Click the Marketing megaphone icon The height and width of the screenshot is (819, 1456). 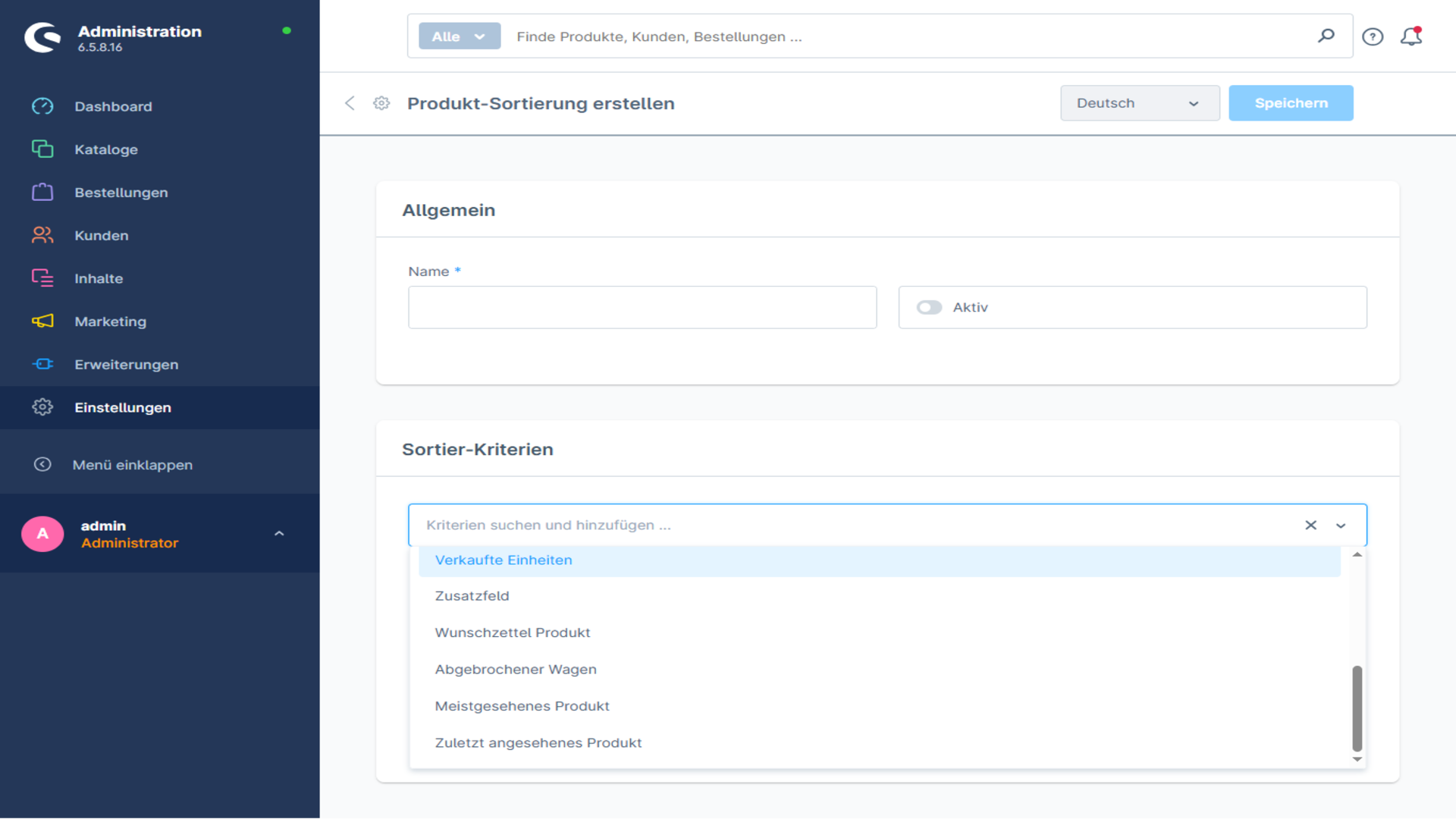(42, 322)
